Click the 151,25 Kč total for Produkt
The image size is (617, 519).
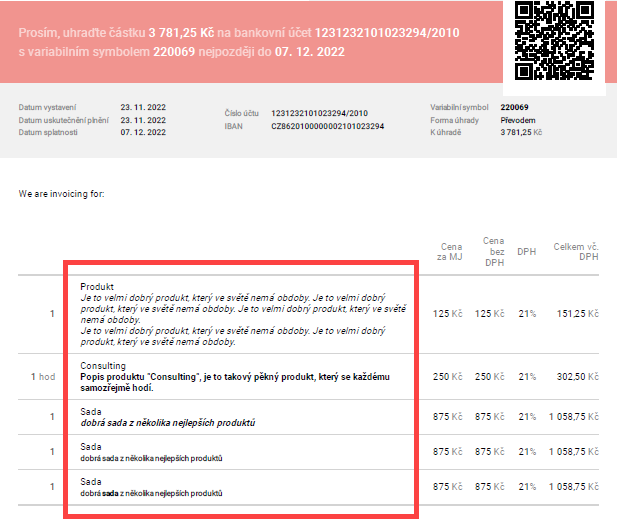[578, 314]
